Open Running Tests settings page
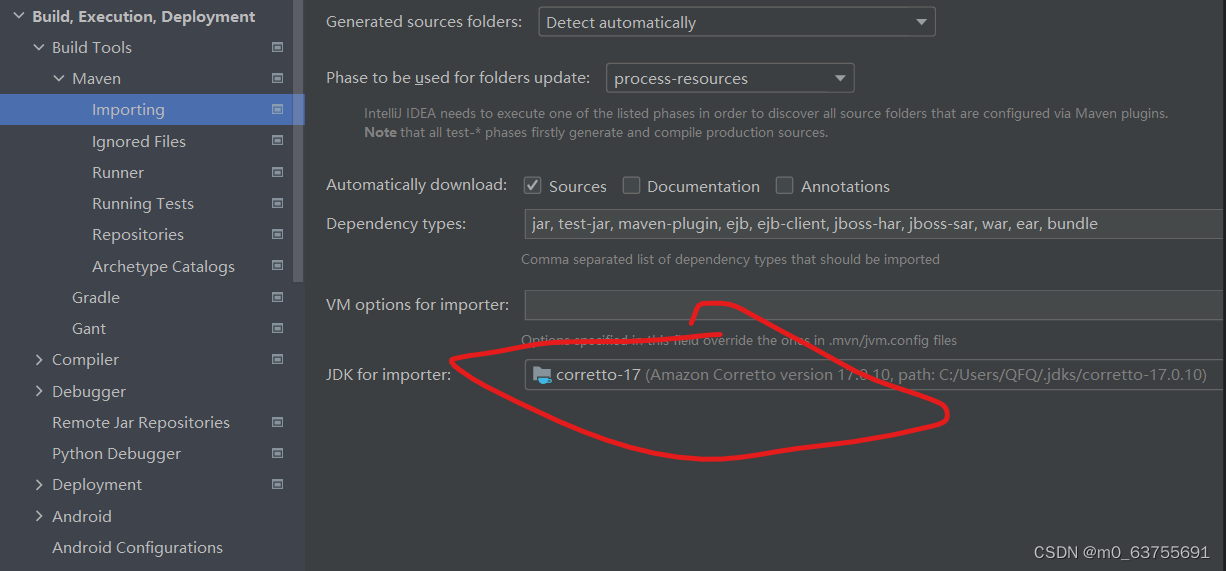Screen dimensions: 1226x571 tap(143, 203)
